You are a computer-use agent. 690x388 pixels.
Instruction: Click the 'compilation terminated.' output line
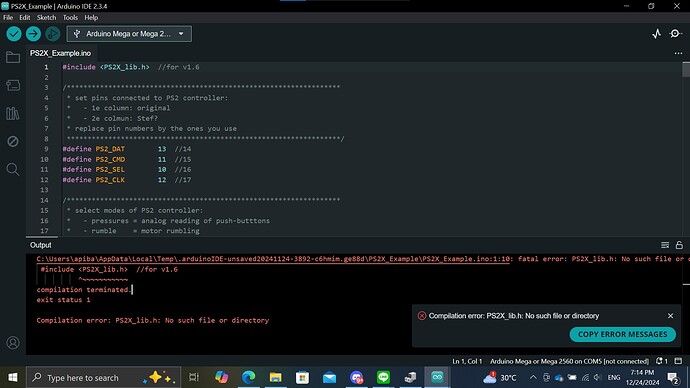point(83,290)
